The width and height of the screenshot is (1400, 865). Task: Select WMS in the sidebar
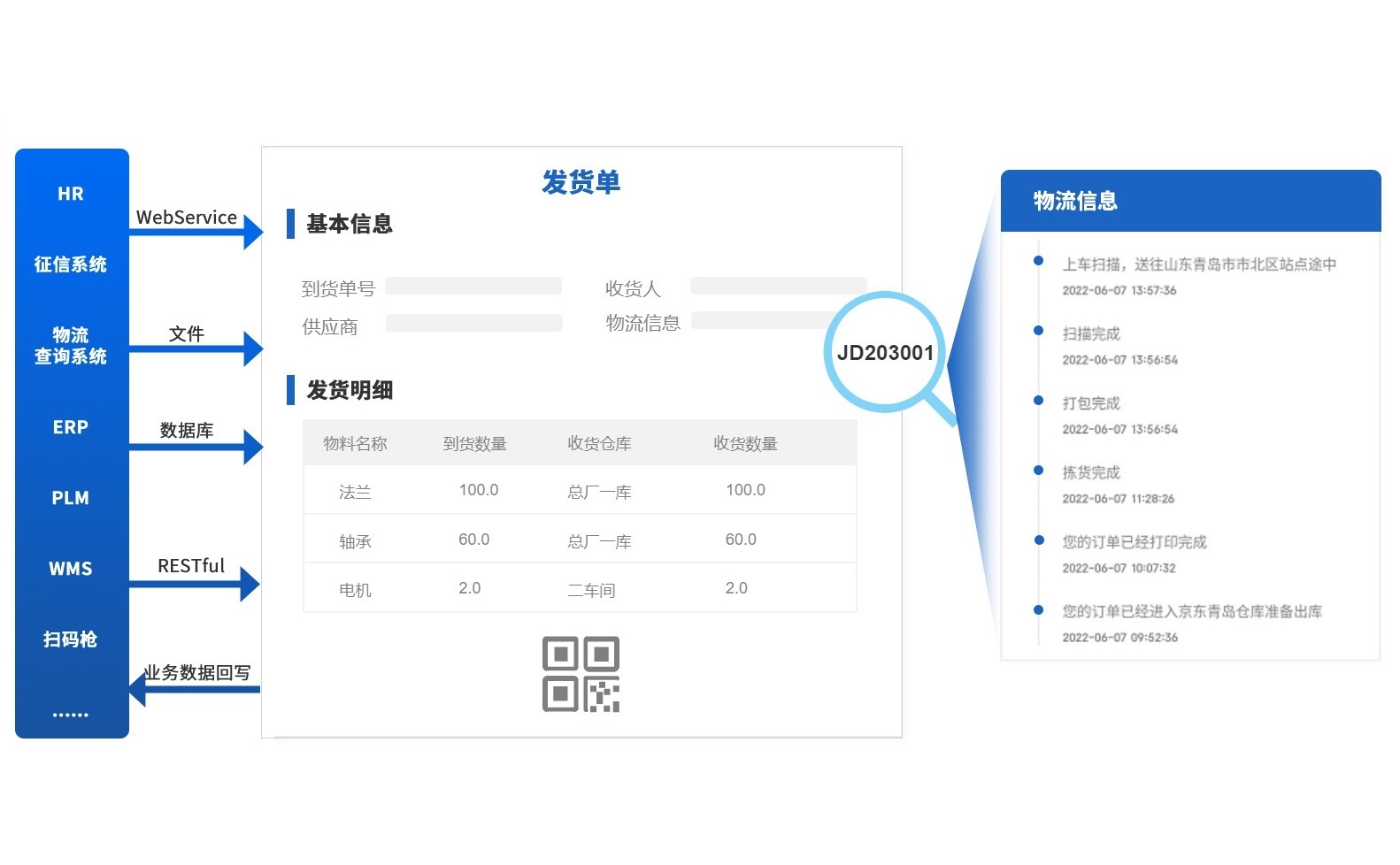[x=71, y=569]
